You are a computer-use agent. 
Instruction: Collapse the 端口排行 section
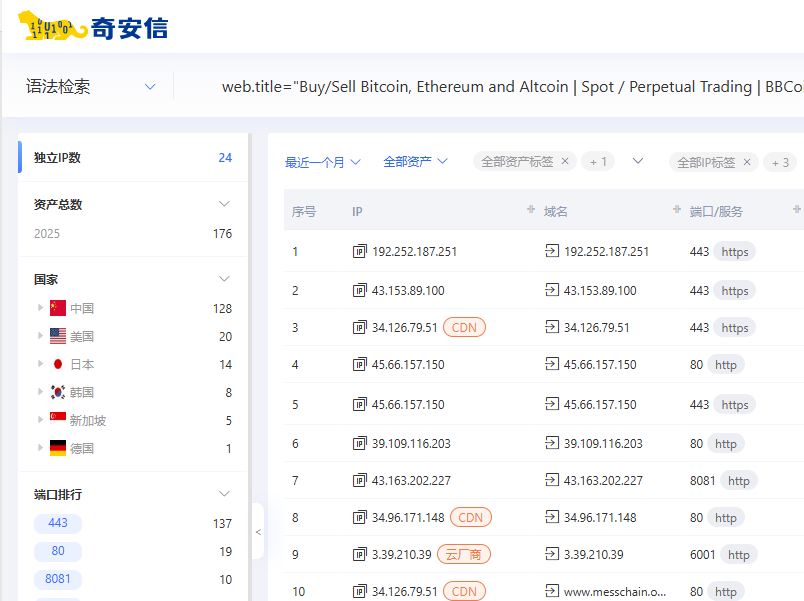pos(224,493)
